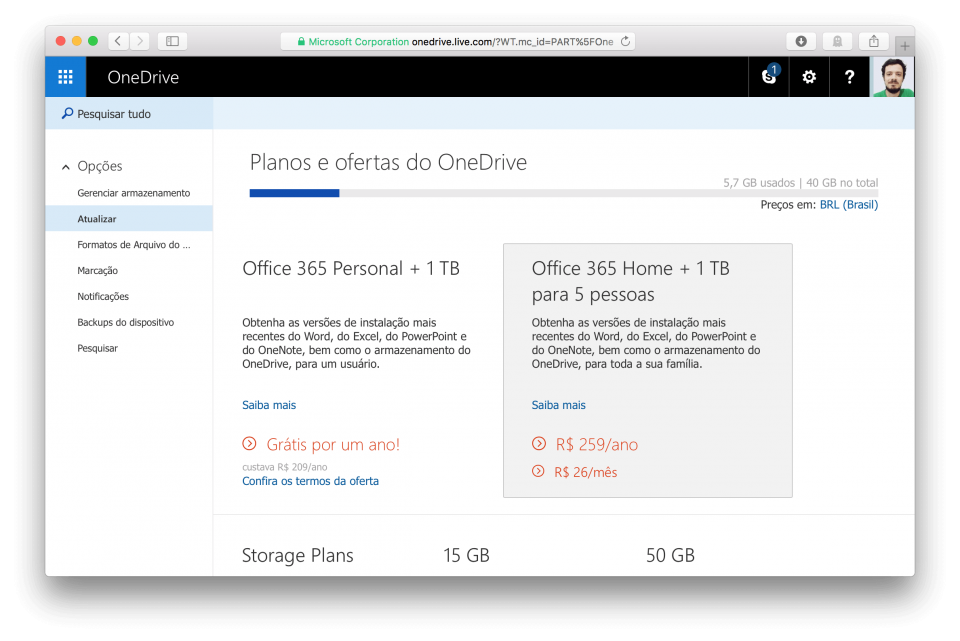Expand the Grátis por um ano offer chevron
Image resolution: width=960 pixels, height=641 pixels.
[x=248, y=444]
